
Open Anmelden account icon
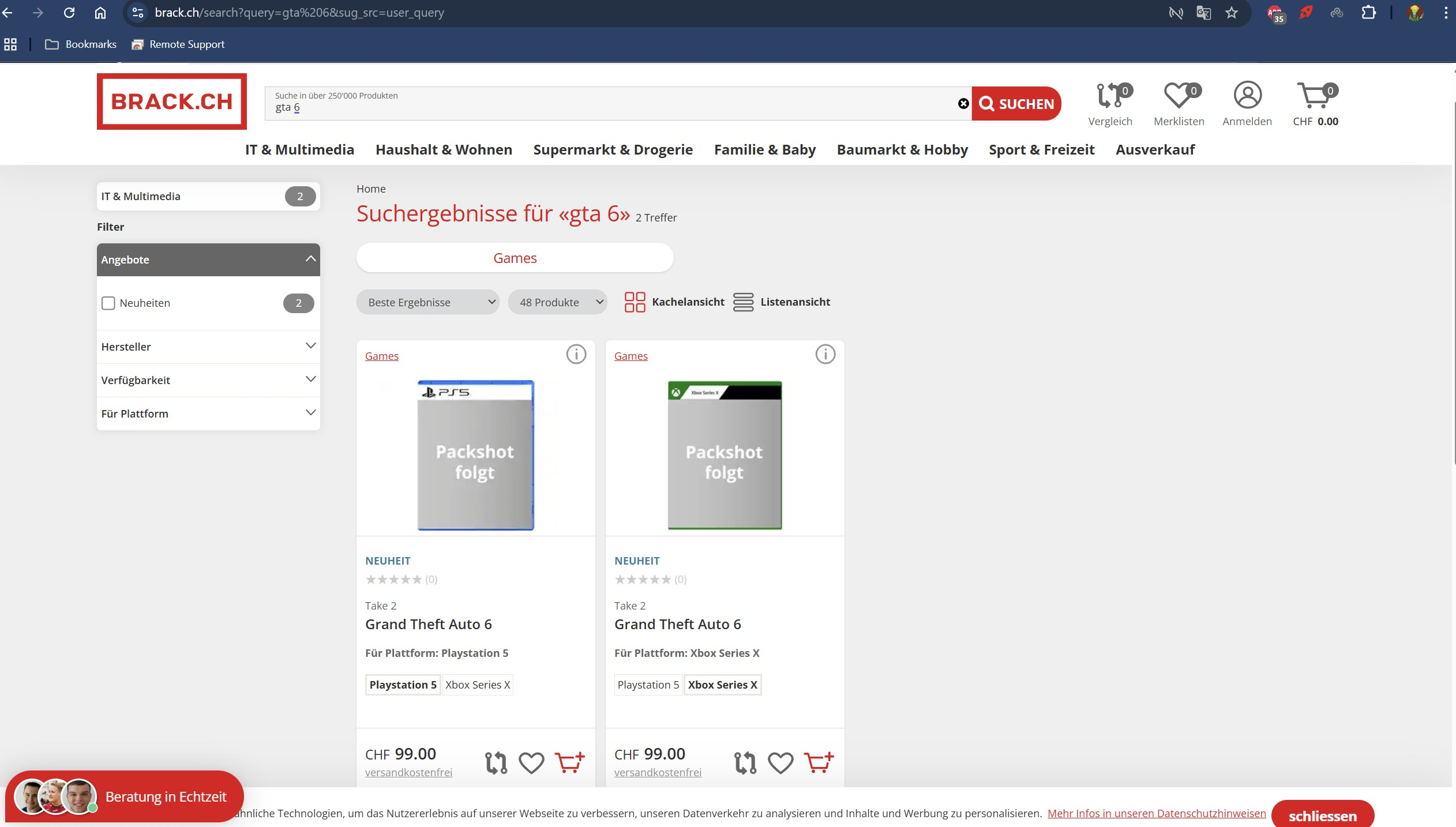tap(1247, 104)
